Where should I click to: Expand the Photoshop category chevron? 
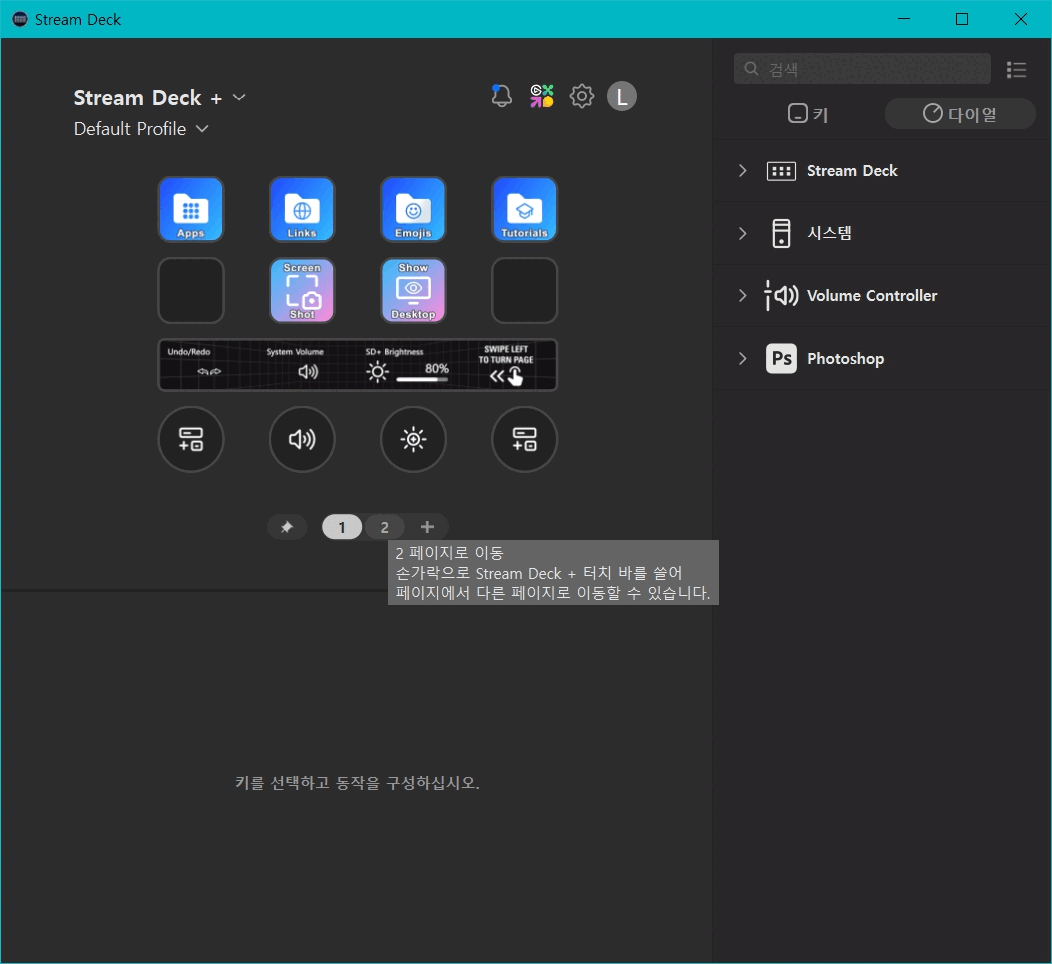point(742,358)
